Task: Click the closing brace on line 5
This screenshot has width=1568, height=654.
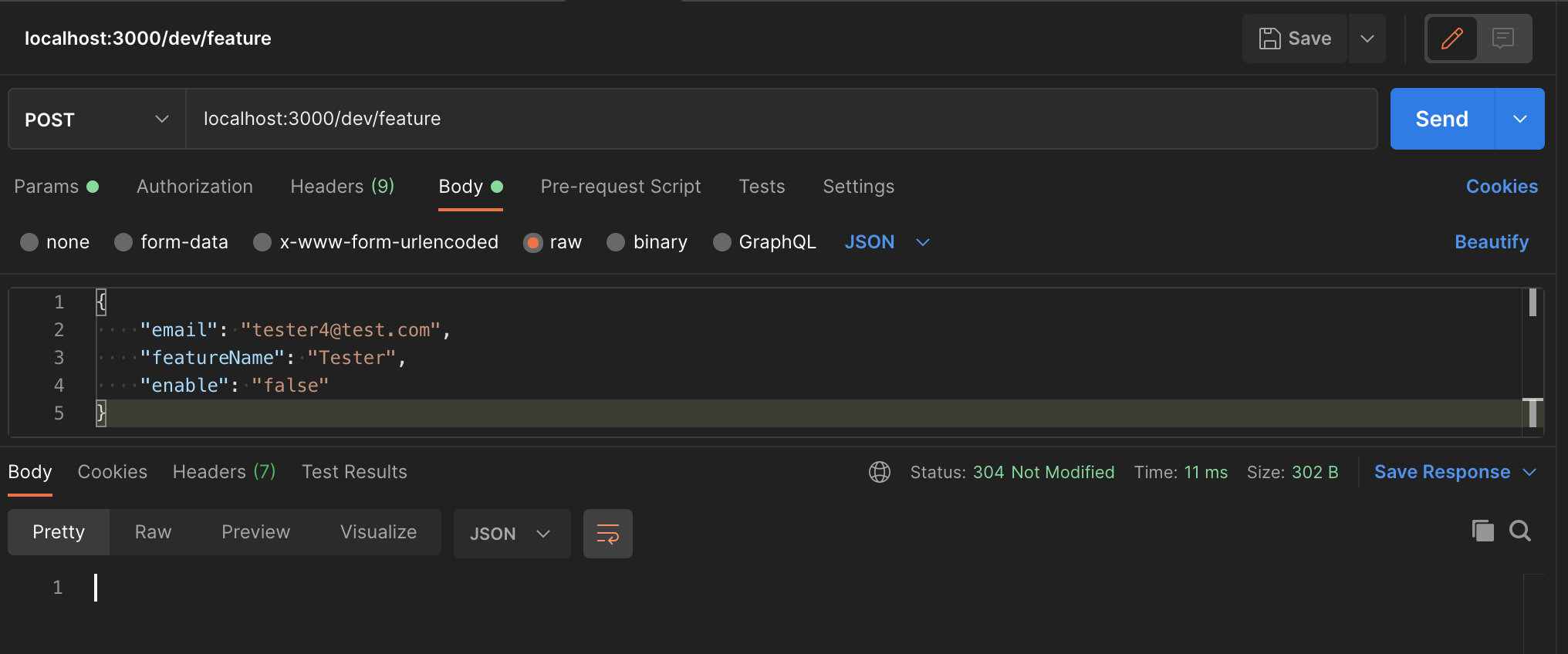Action: tap(101, 413)
